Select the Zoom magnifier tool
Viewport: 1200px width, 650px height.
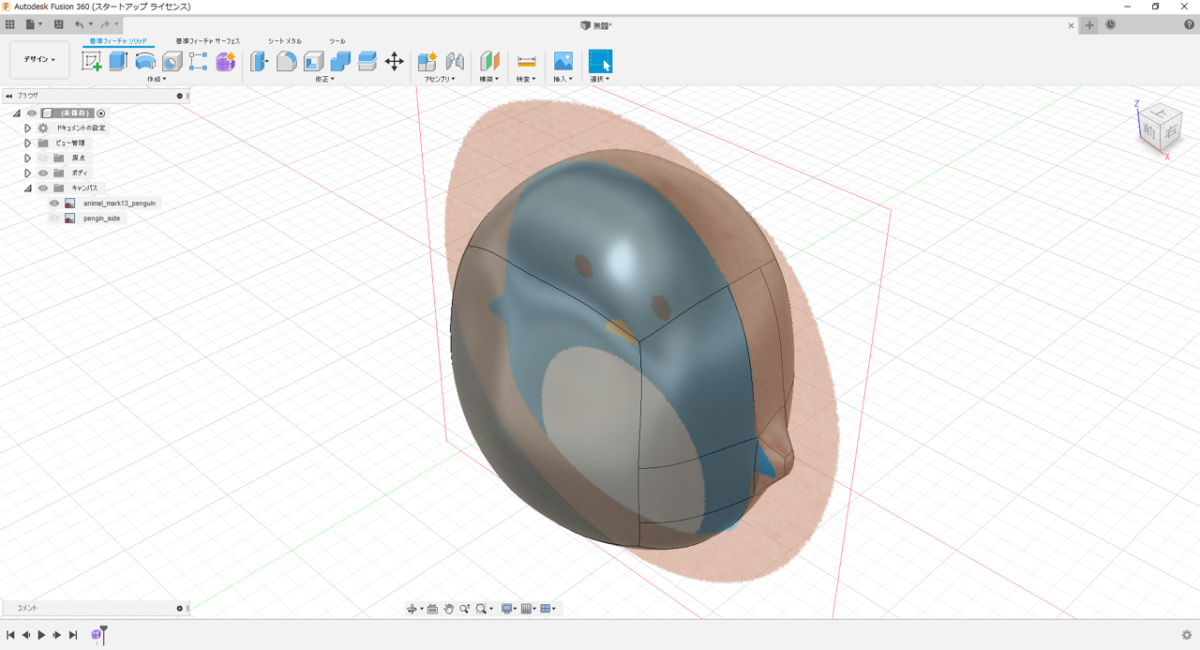click(x=465, y=608)
